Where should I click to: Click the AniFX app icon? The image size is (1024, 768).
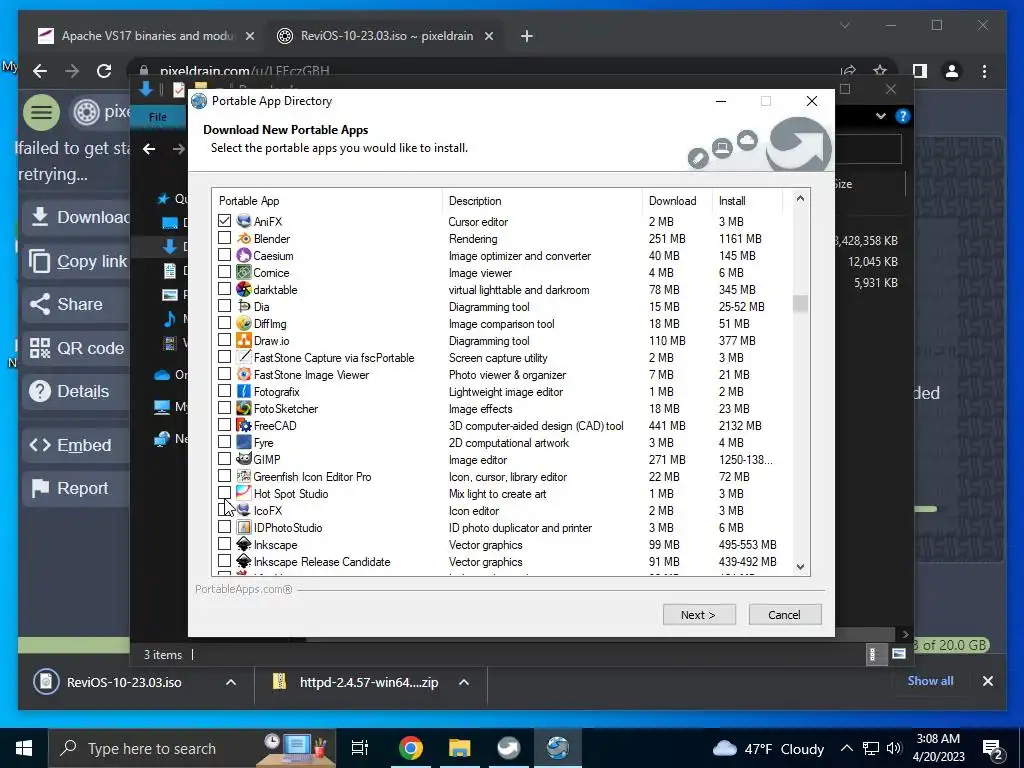244,221
